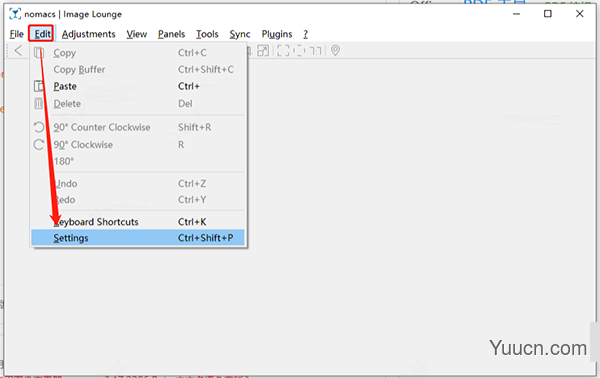Screen dimensions: 600x378
Task: Choose Redo from Edit menu
Action: pyautogui.click(x=138, y=200)
